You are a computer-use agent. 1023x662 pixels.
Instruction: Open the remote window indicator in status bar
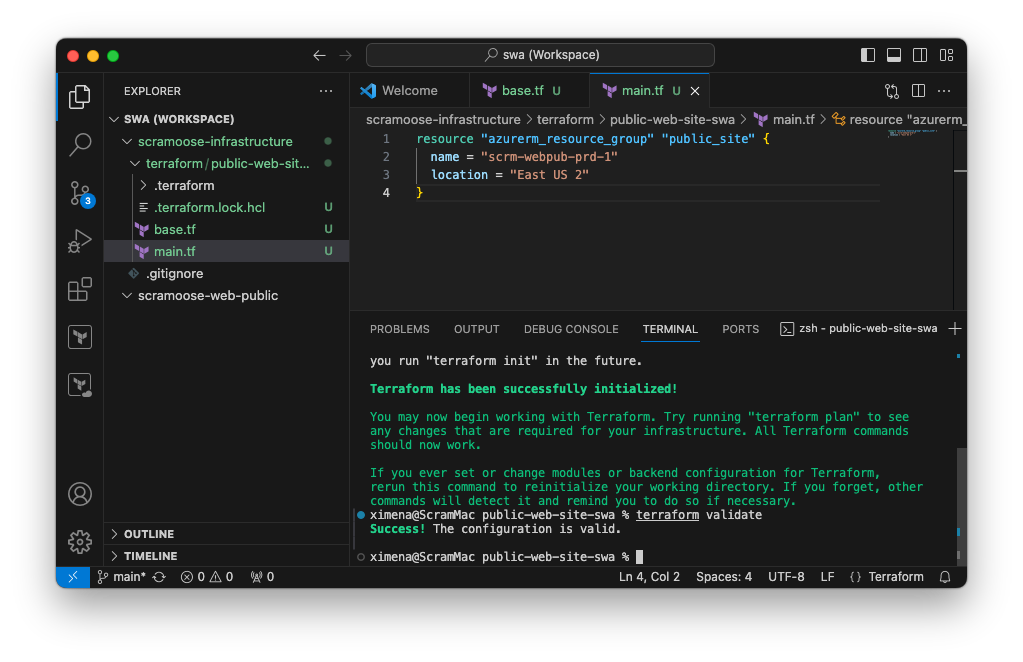(73, 577)
